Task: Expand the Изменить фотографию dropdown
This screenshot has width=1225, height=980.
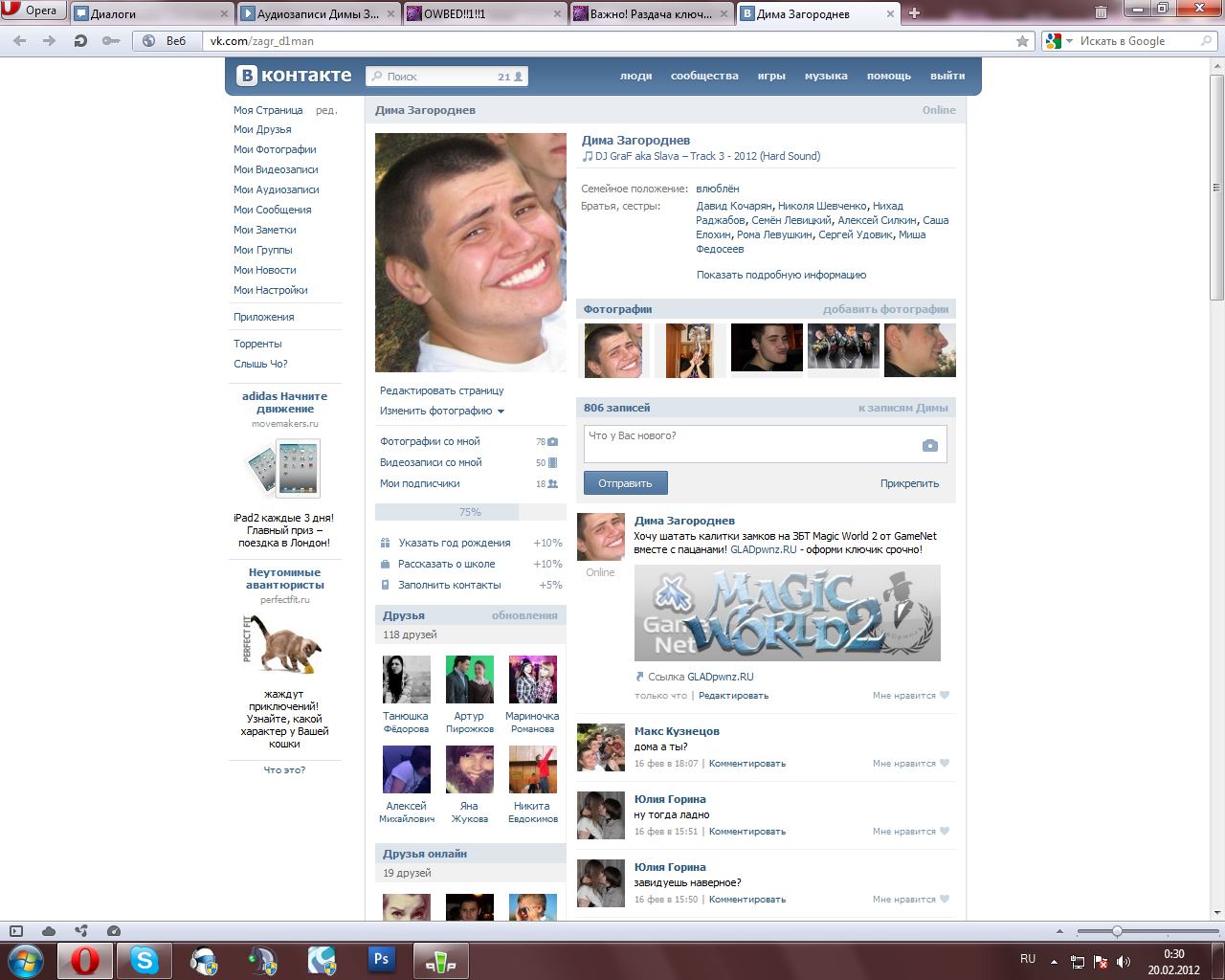Action: click(x=501, y=412)
